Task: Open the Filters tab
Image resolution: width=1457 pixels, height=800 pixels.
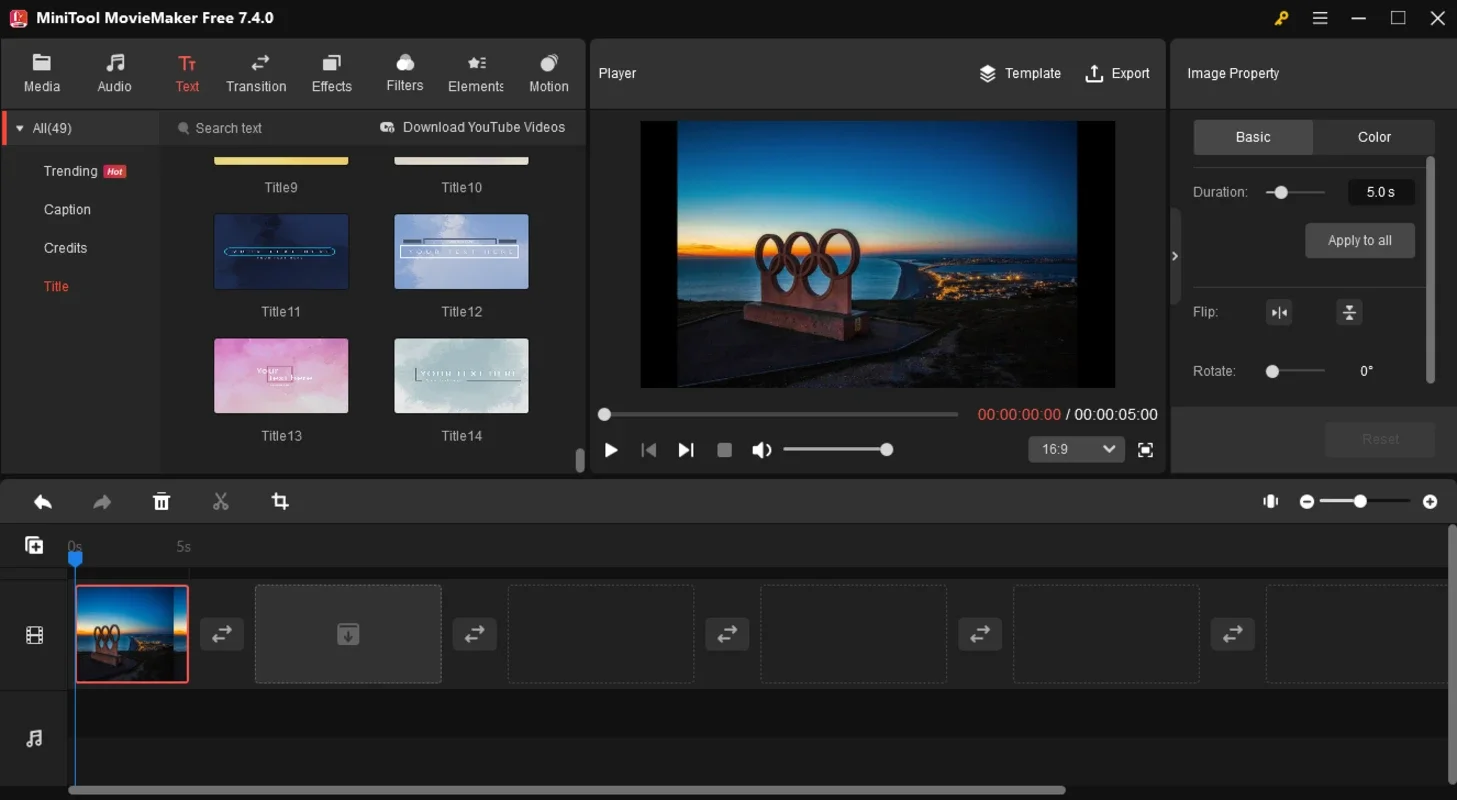Action: coord(405,74)
